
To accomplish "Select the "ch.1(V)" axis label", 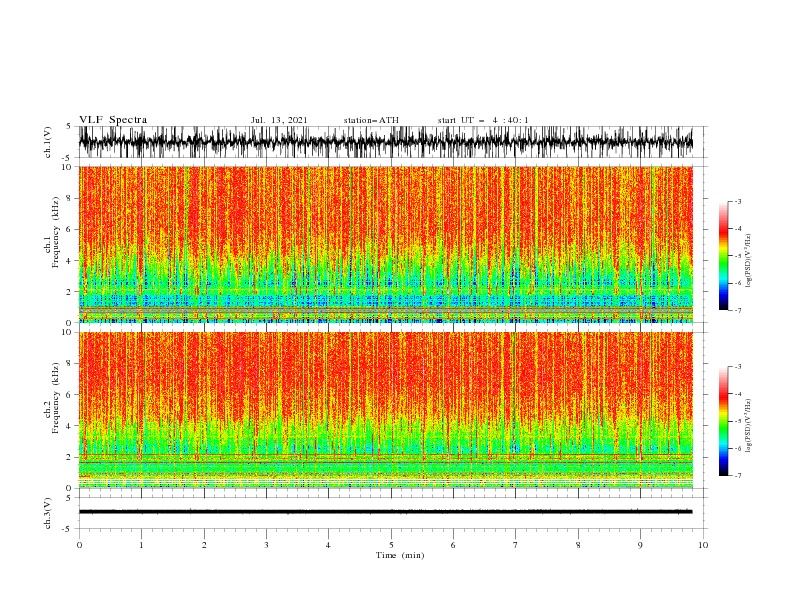I will (x=48, y=142).
